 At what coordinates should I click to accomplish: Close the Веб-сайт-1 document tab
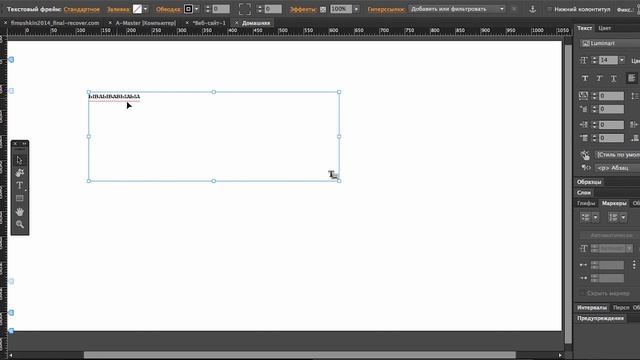(x=187, y=23)
